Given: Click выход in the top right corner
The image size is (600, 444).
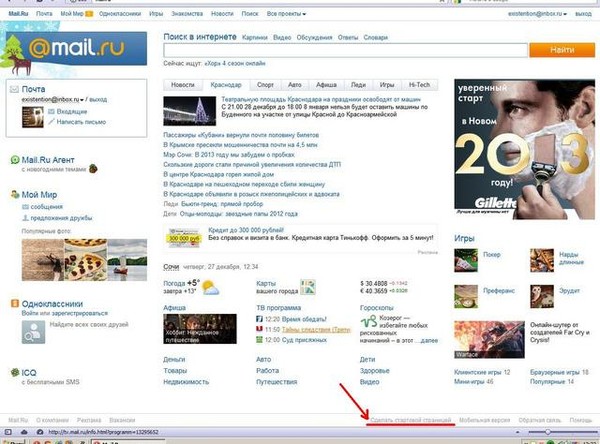Looking at the screenshot, I should (583, 14).
